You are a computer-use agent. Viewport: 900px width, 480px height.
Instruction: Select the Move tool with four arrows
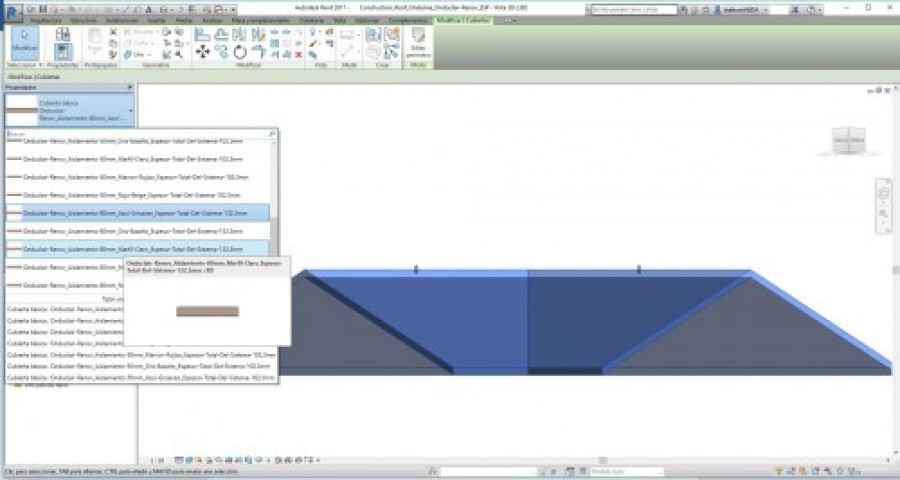coord(202,53)
